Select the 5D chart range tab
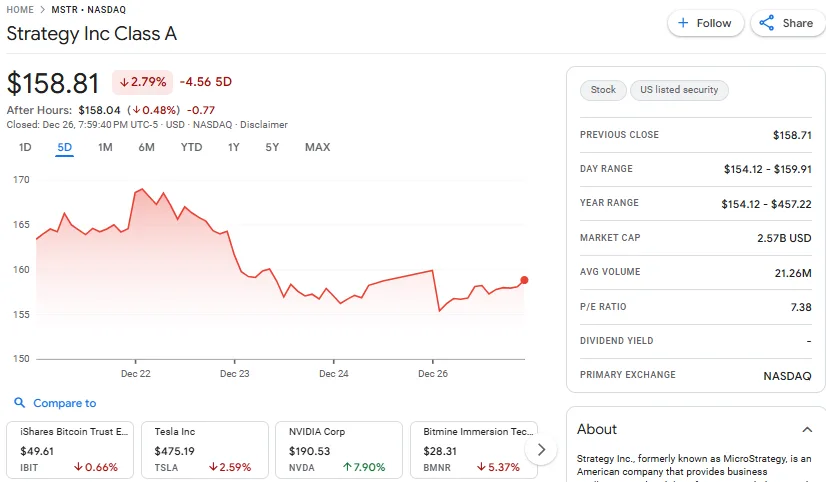The image size is (826, 482). point(65,147)
